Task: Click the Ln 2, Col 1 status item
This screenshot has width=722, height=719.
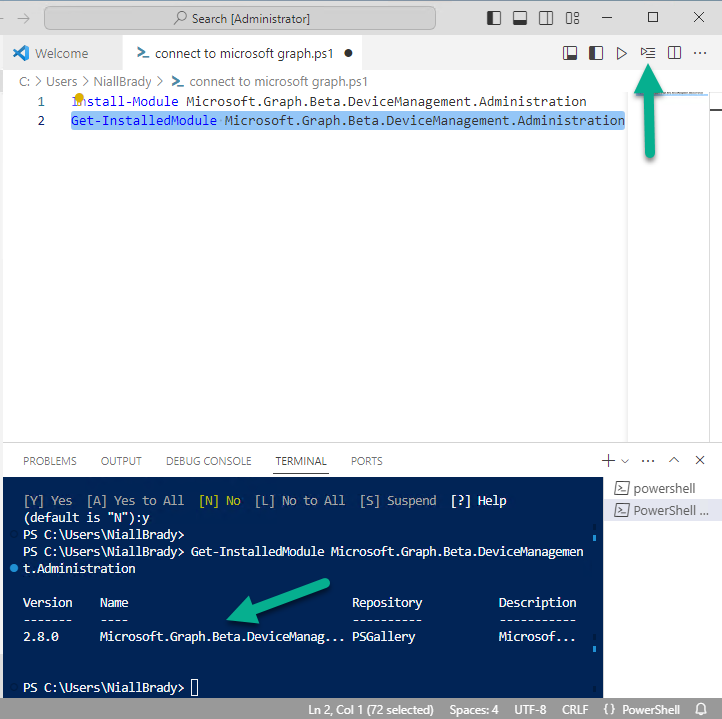Action: [371, 710]
